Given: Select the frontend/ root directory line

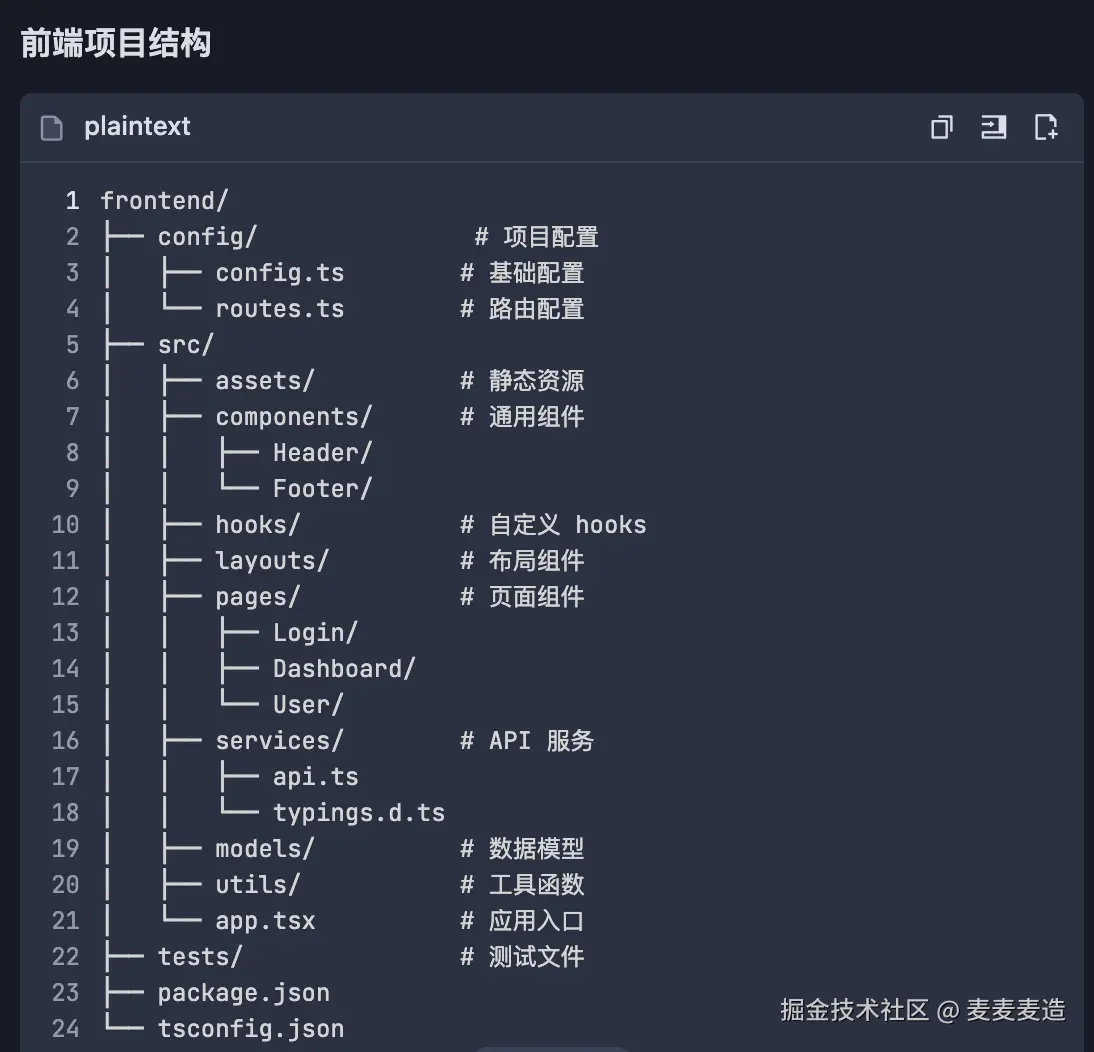Looking at the screenshot, I should 165,200.
